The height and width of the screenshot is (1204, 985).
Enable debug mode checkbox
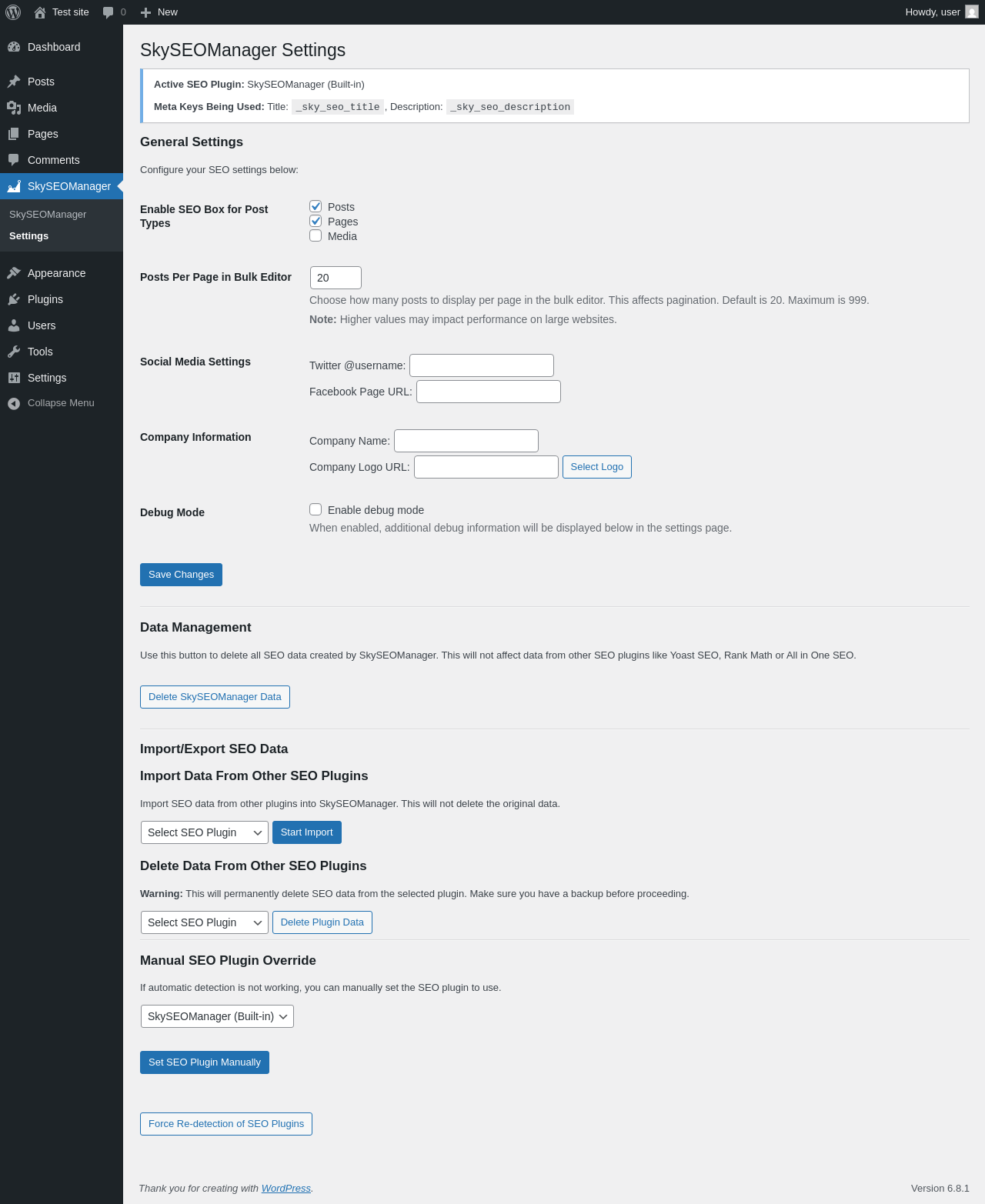[316, 509]
